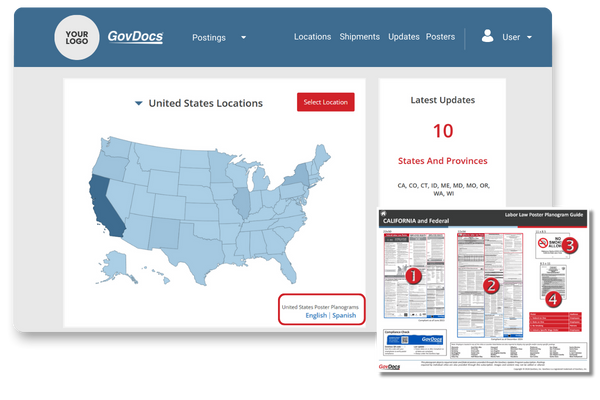Click the Latest Updates heading
Viewport: 600px width, 400px height.
point(443,100)
